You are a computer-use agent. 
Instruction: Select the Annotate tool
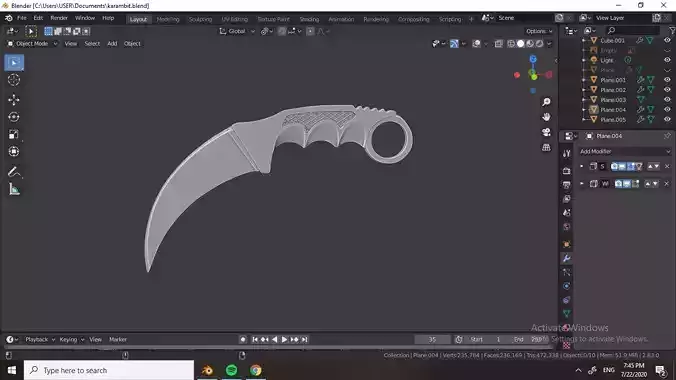point(14,172)
